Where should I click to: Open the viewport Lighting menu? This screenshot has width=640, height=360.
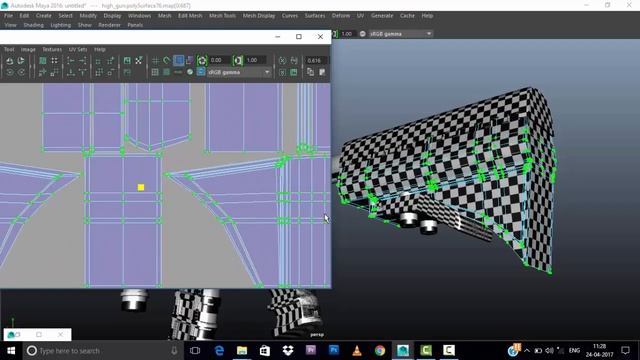pos(60,25)
